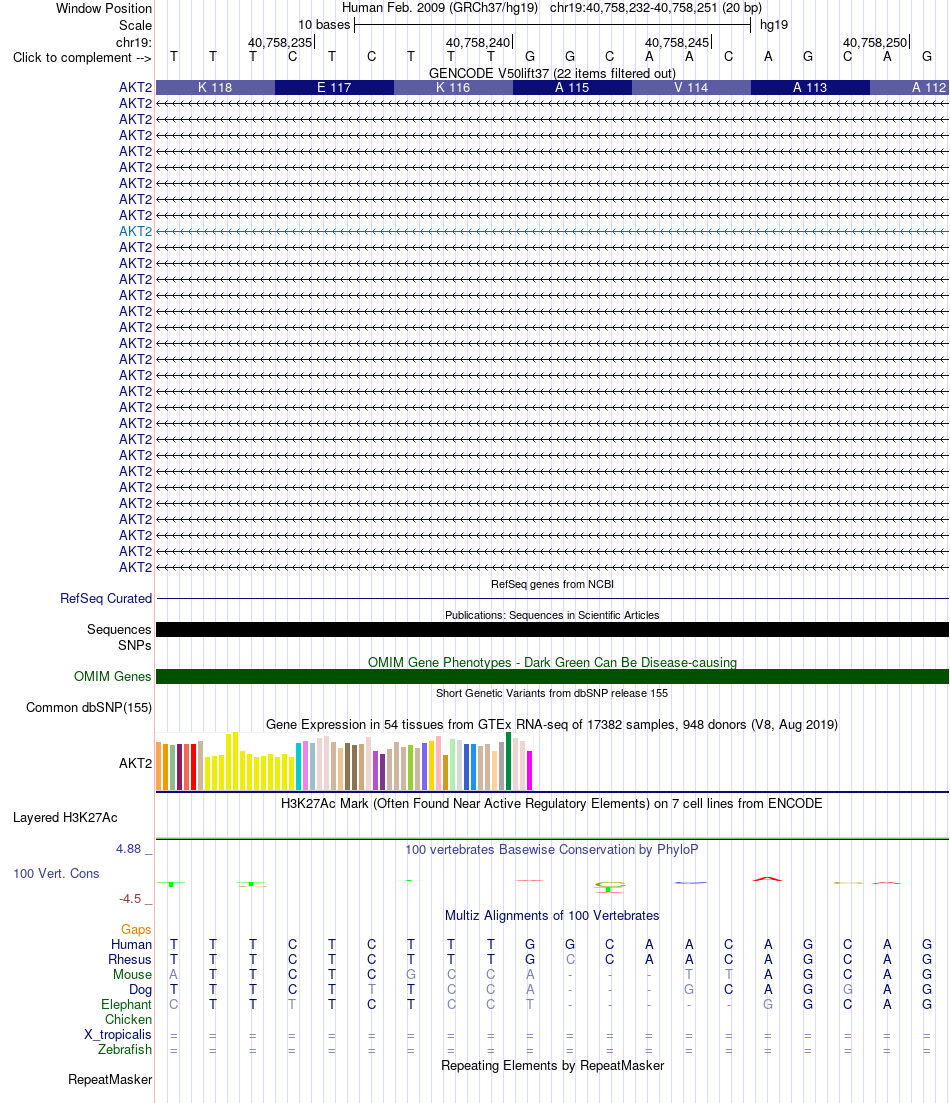Click the -4.5 PhyloP lower value
Screen dimensions: 950x1103
(130, 899)
